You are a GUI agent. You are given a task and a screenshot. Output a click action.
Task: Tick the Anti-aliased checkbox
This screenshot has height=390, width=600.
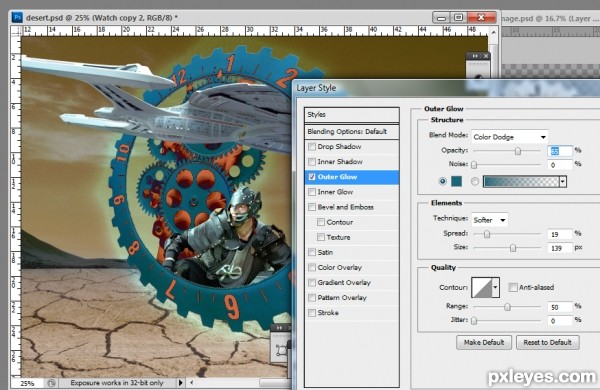coord(513,287)
